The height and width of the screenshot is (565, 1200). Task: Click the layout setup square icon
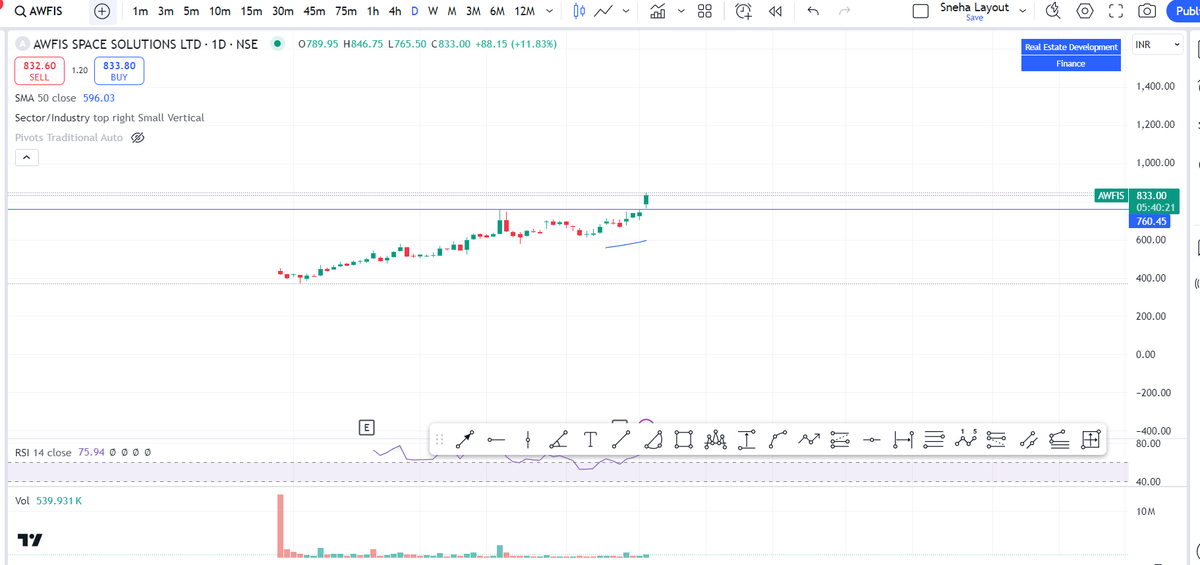922,12
